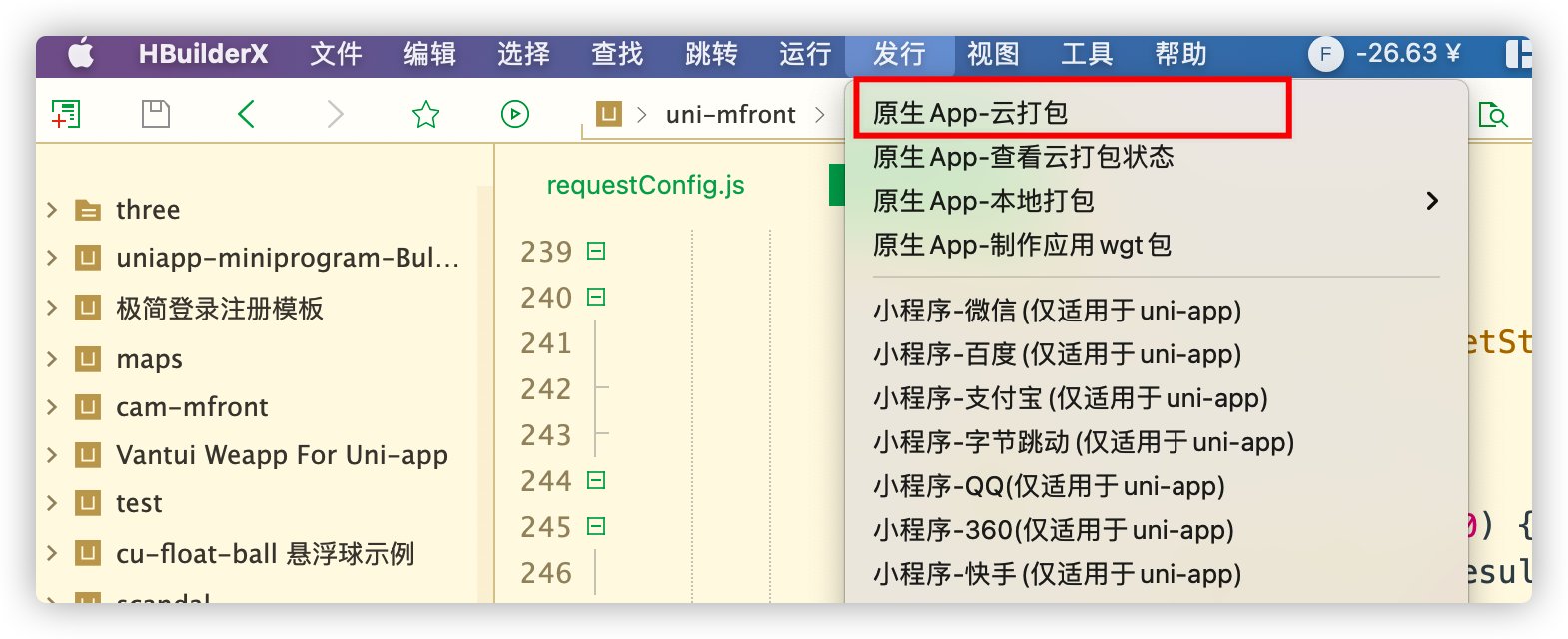The width and height of the screenshot is (1568, 639).
Task: Run project with the play icon
Action: (515, 114)
